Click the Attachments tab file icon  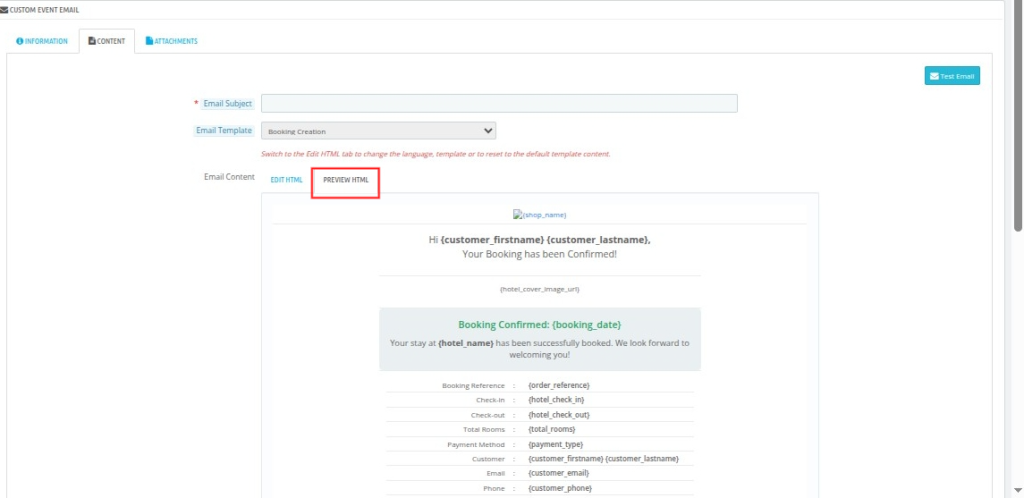[x=149, y=41]
